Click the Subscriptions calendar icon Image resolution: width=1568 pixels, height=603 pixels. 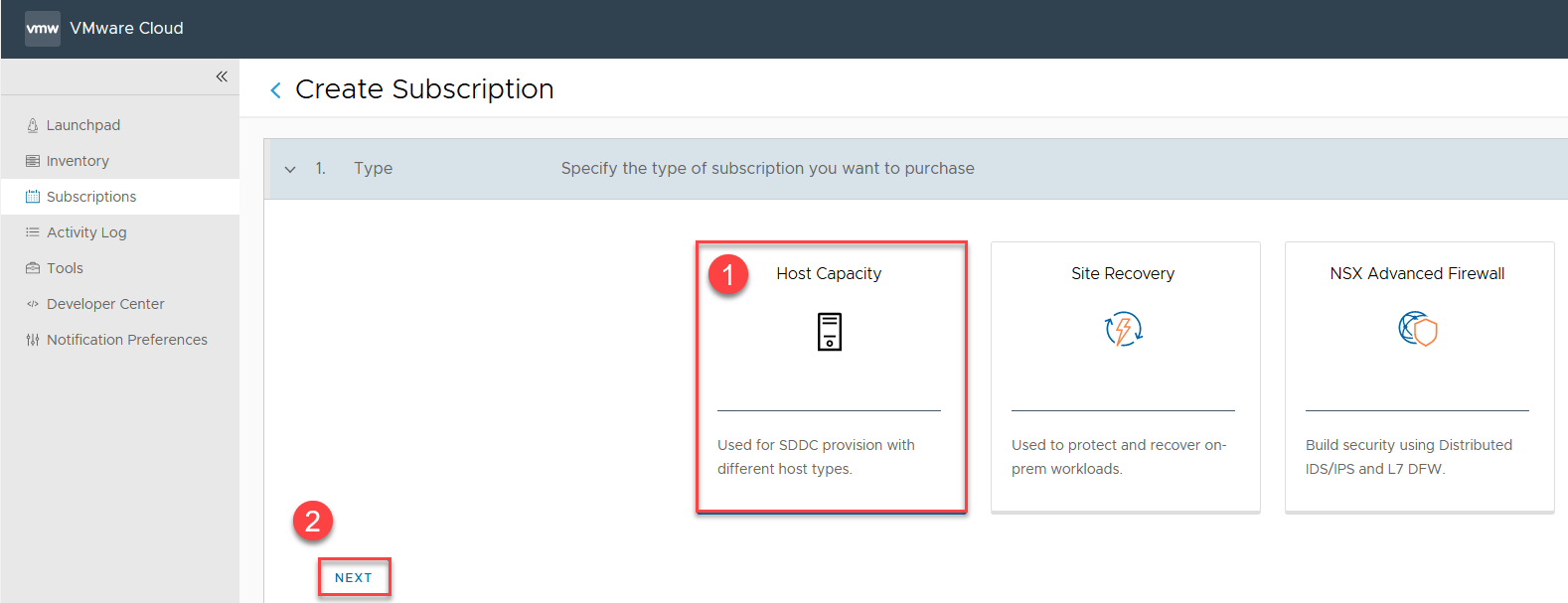click(x=33, y=197)
